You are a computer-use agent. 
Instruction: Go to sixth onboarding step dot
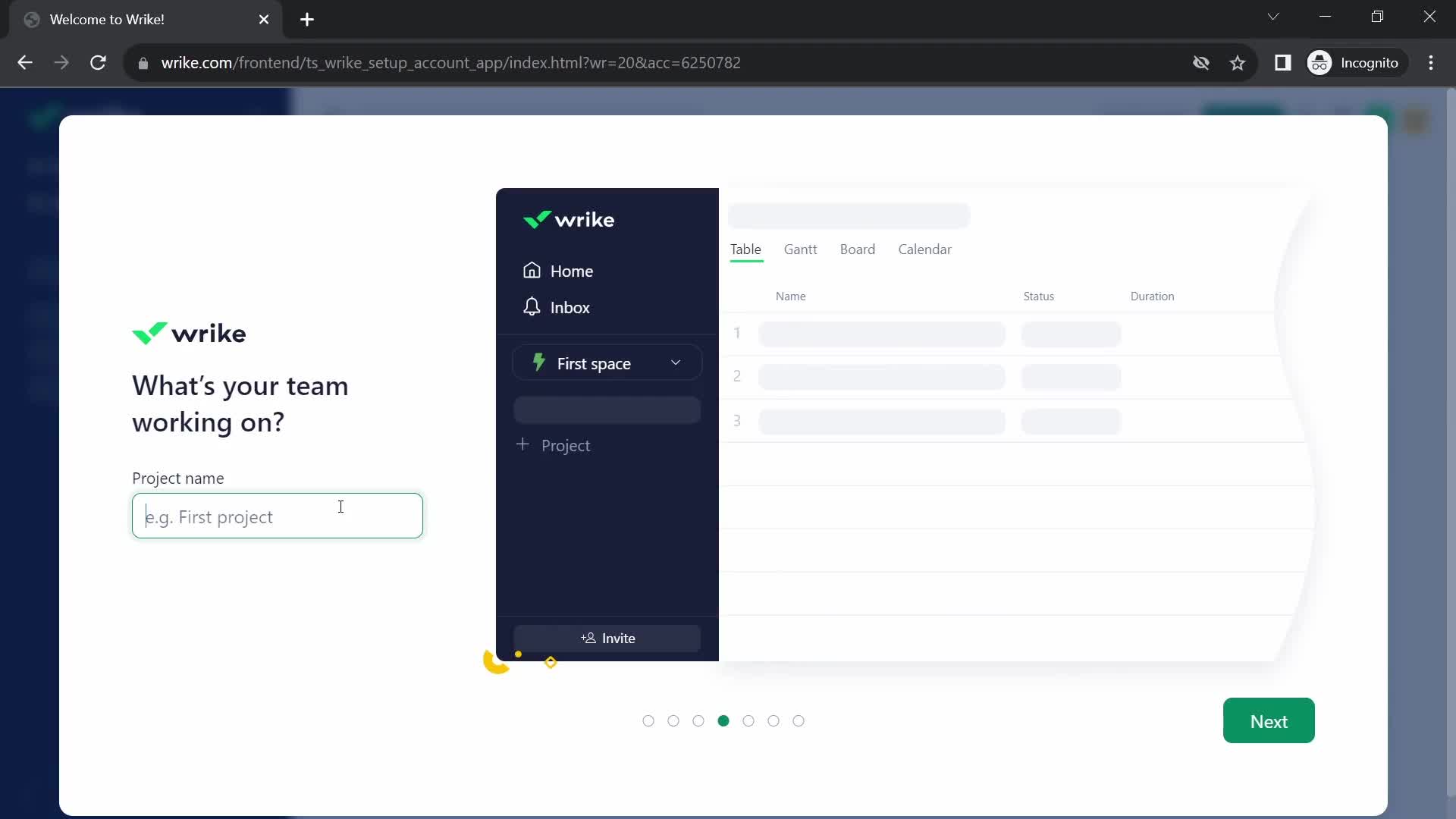[x=773, y=721]
